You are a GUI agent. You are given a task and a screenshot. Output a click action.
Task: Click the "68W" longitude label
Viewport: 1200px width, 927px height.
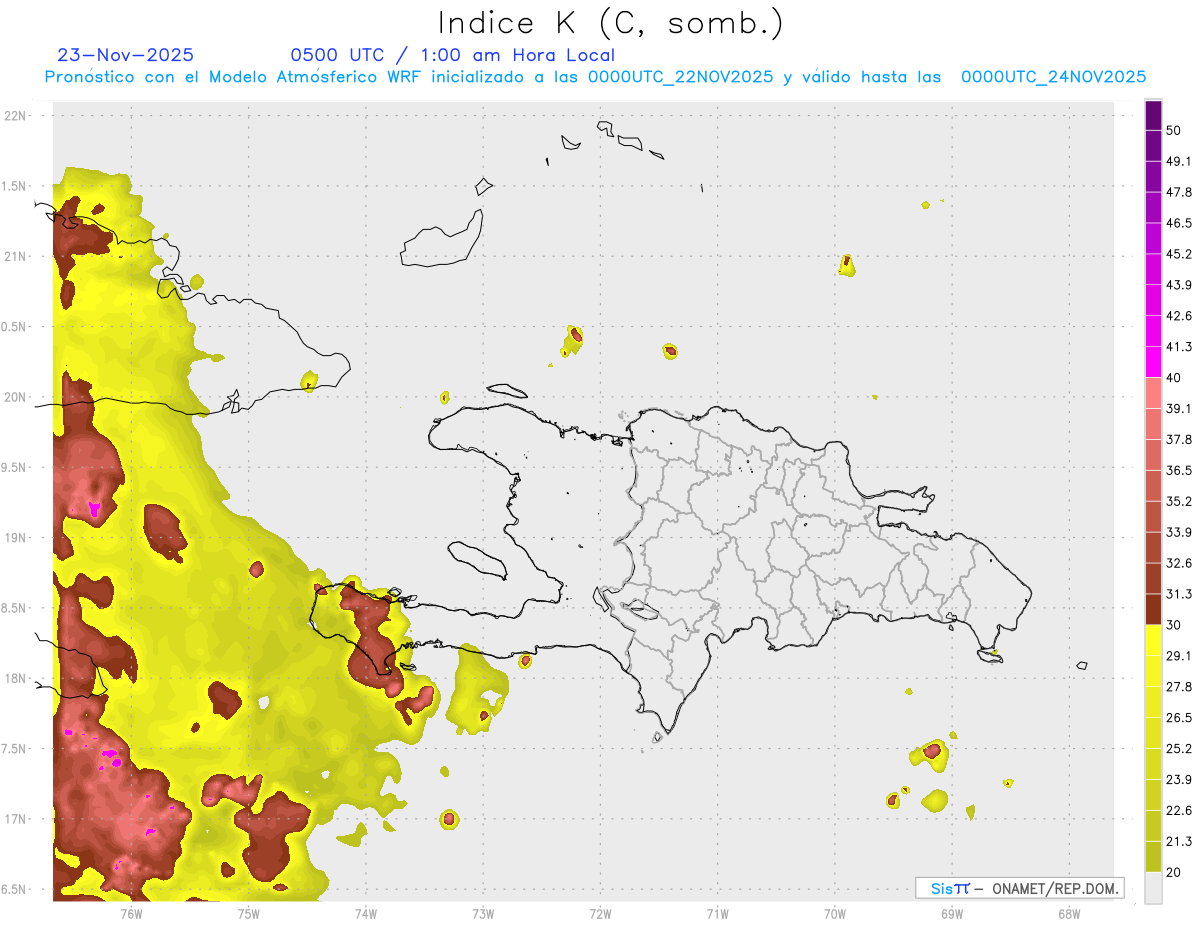(x=1069, y=913)
